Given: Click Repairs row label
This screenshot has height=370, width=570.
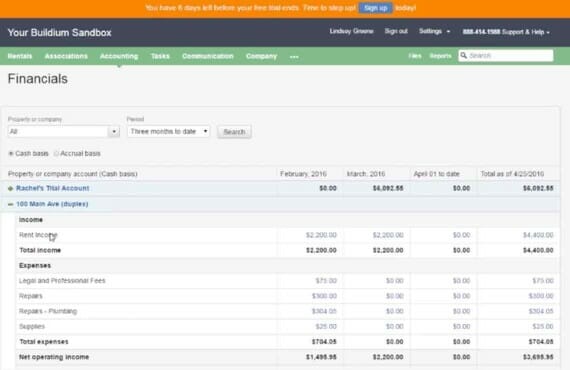Looking at the screenshot, I should [x=31, y=296].
